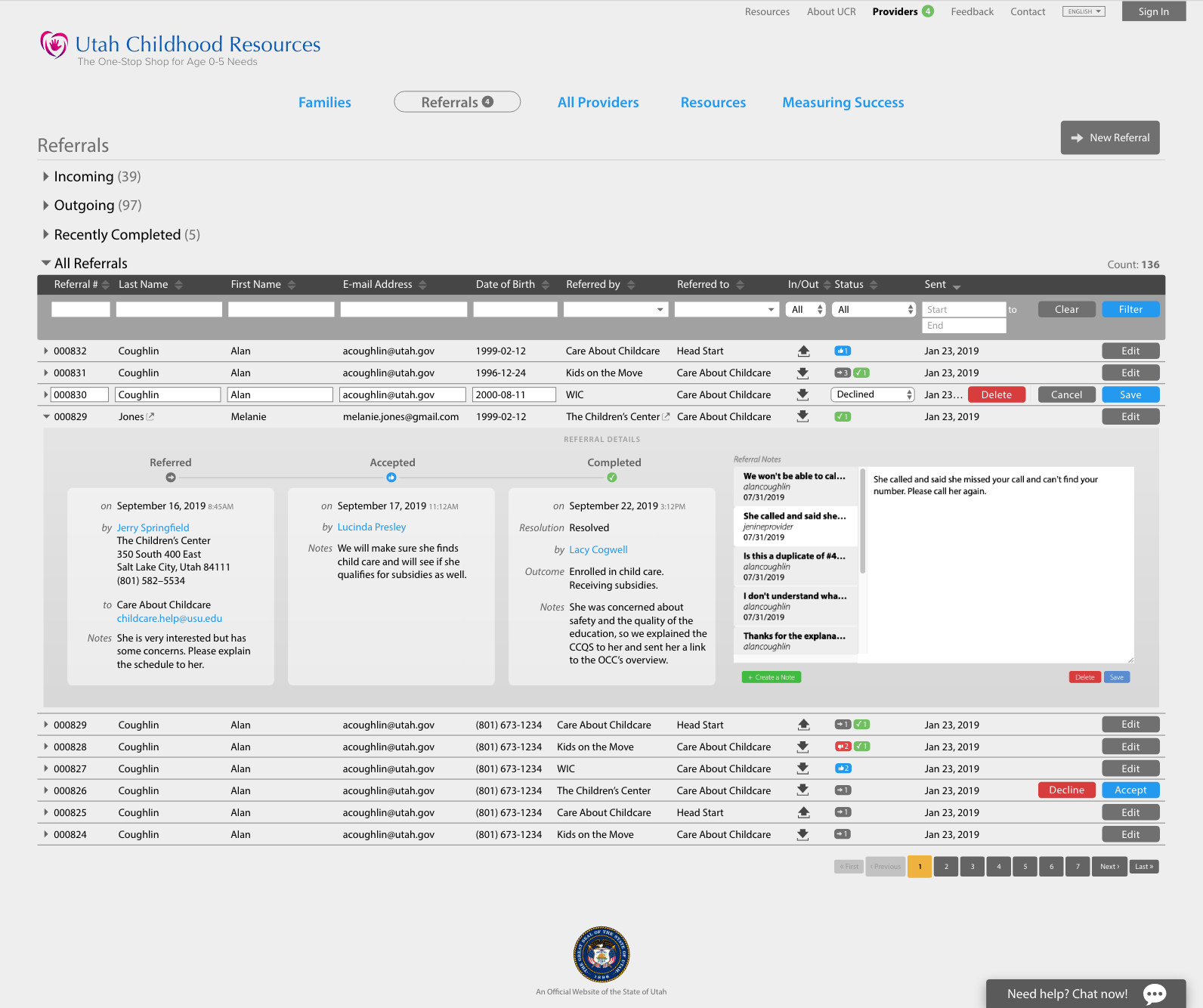The width and height of the screenshot is (1203, 1008).
Task: Accept referral 000826
Action: 1130,790
